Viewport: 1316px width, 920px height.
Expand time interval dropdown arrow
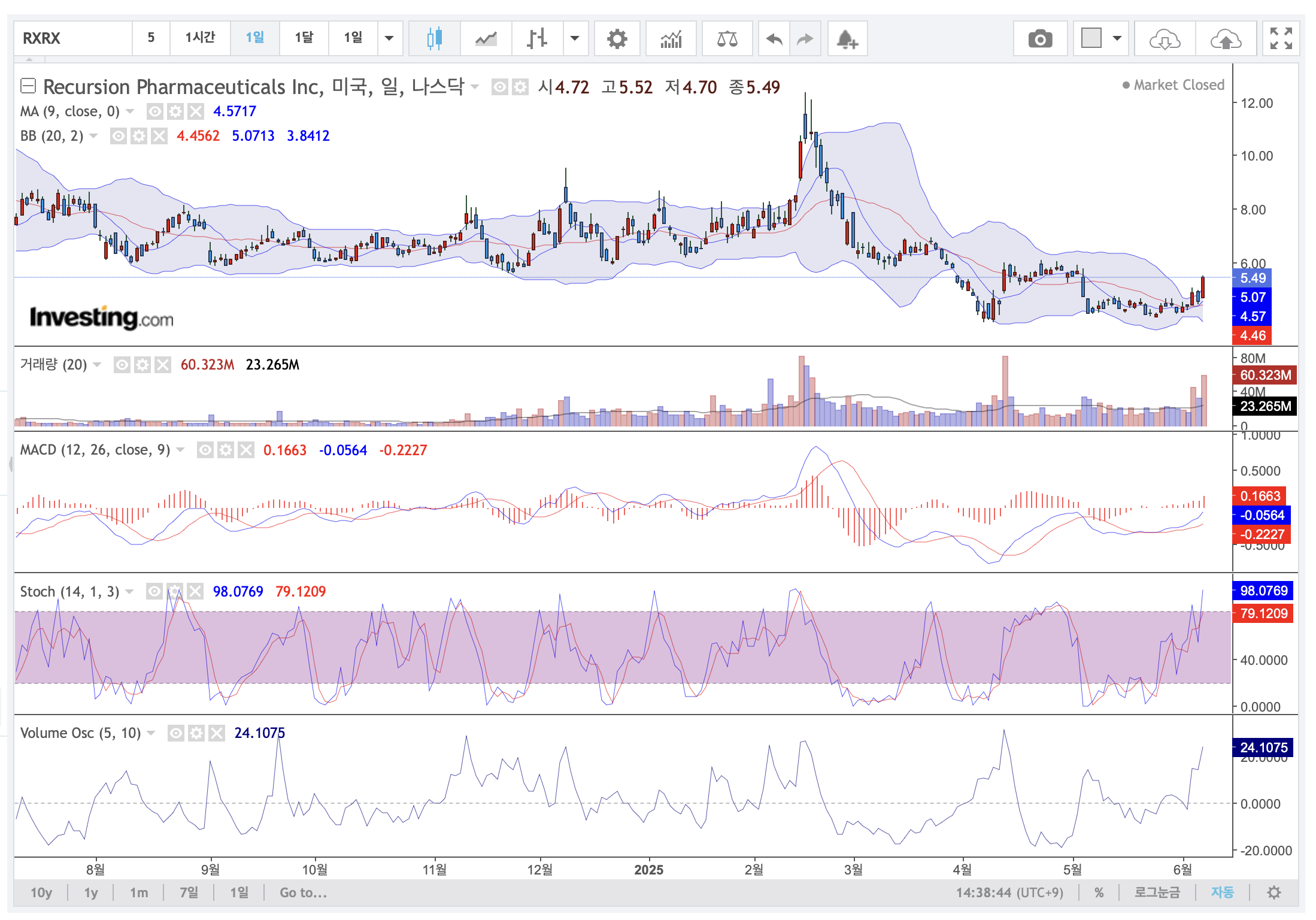click(x=389, y=39)
